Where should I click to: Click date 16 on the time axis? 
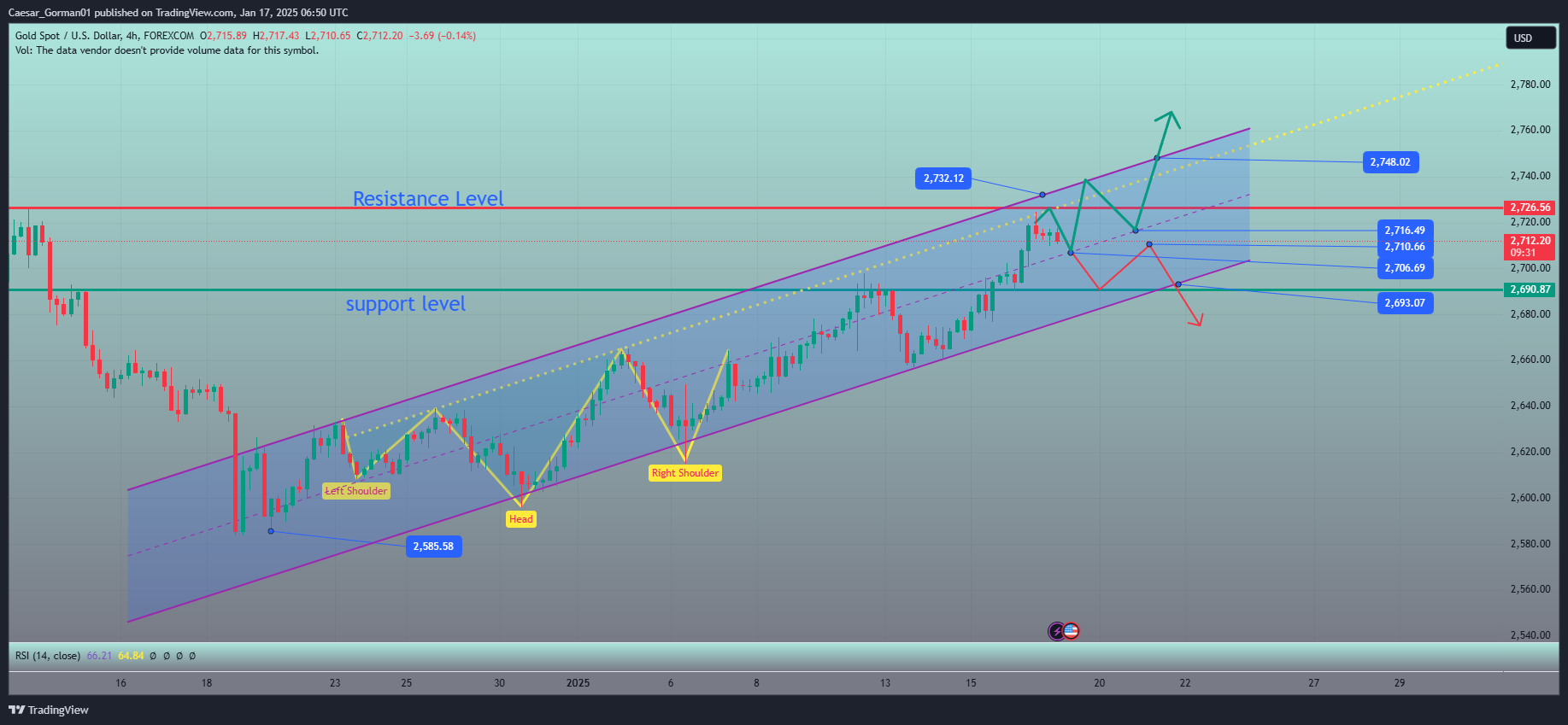[120, 683]
